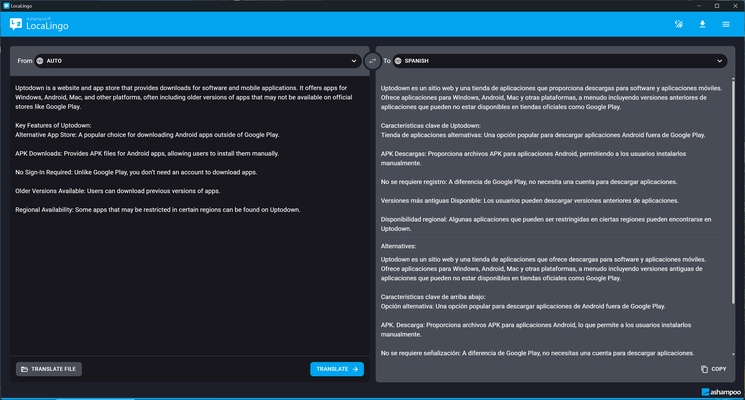Click the 'No se requiere registro:' line

(x=529, y=182)
